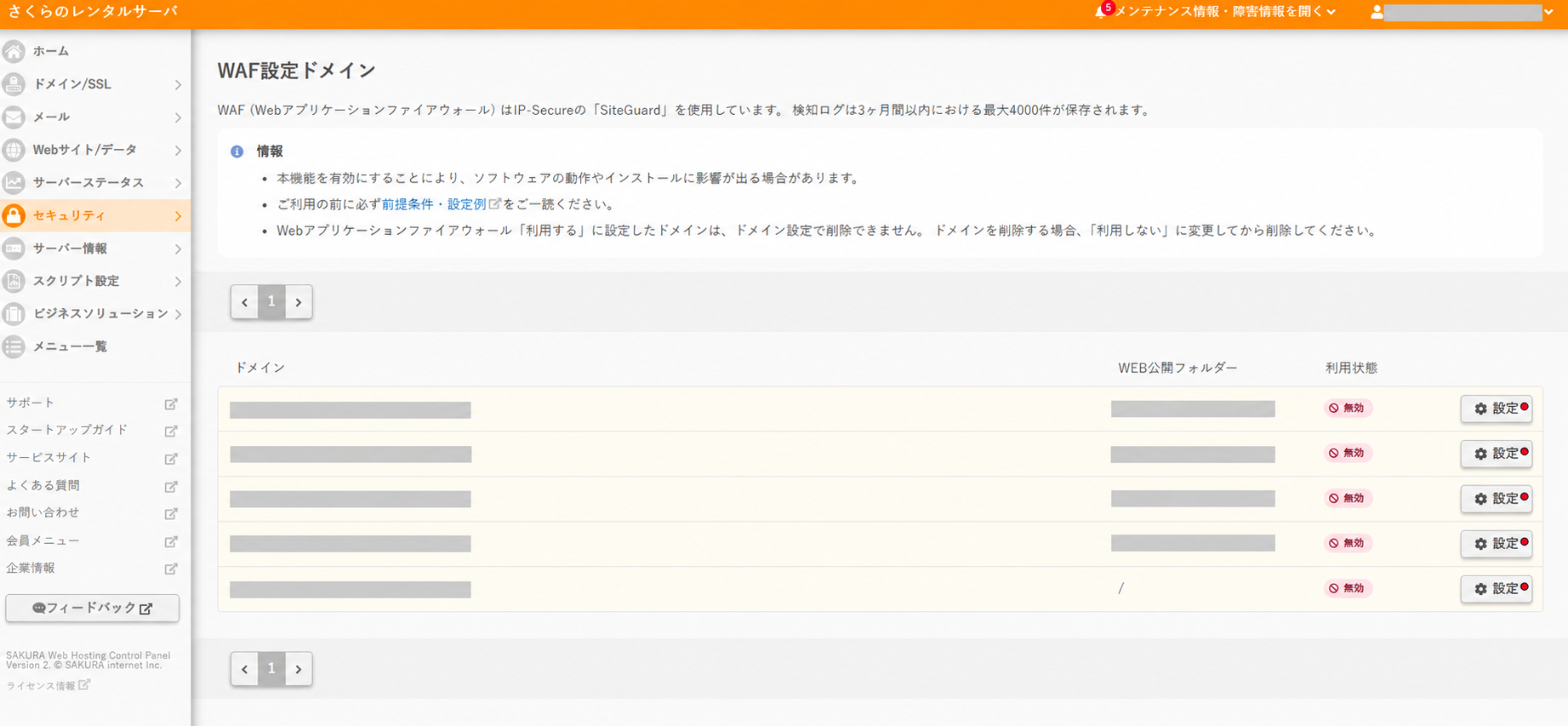Open the スタートアップガイド link
The image size is (1568, 726).
(x=66, y=430)
